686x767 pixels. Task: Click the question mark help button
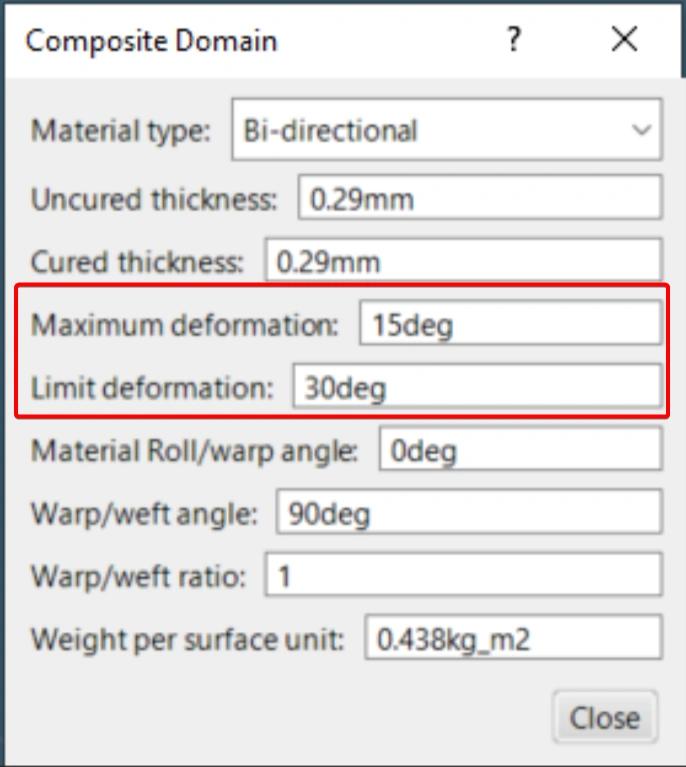[x=513, y=40]
